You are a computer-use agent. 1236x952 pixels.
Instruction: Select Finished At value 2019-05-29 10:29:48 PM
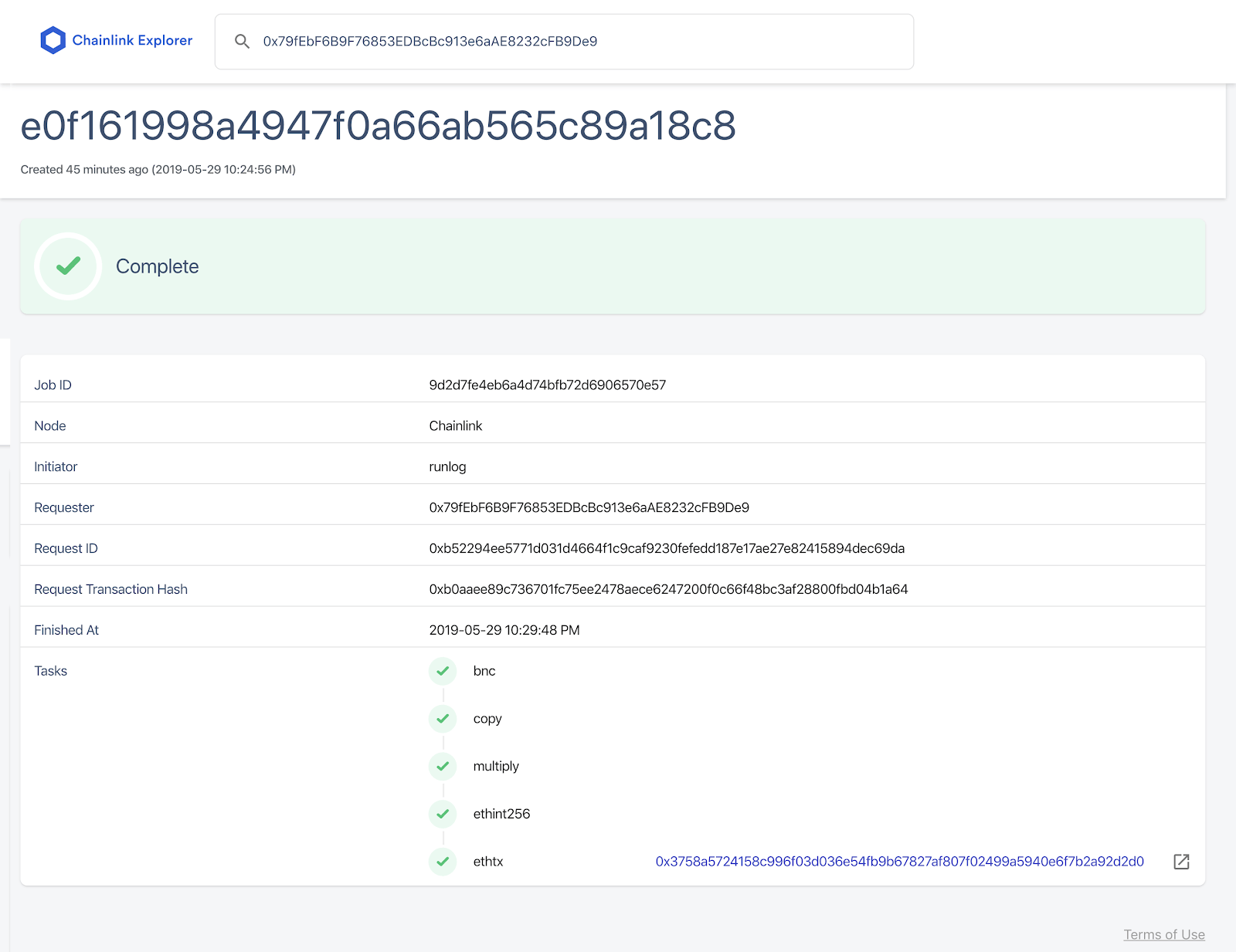504,631
